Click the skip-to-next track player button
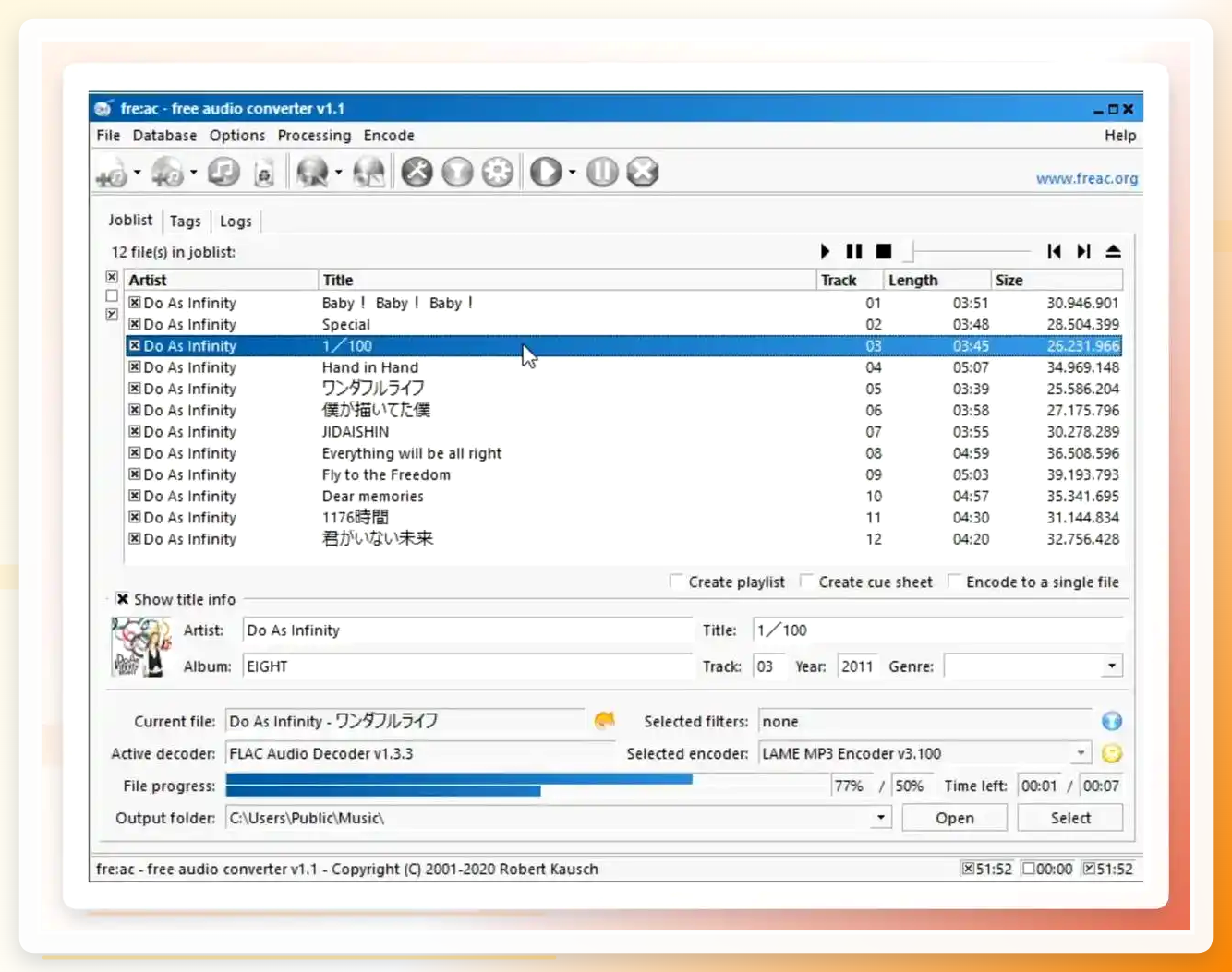The width and height of the screenshot is (1232, 972). coord(1083,251)
